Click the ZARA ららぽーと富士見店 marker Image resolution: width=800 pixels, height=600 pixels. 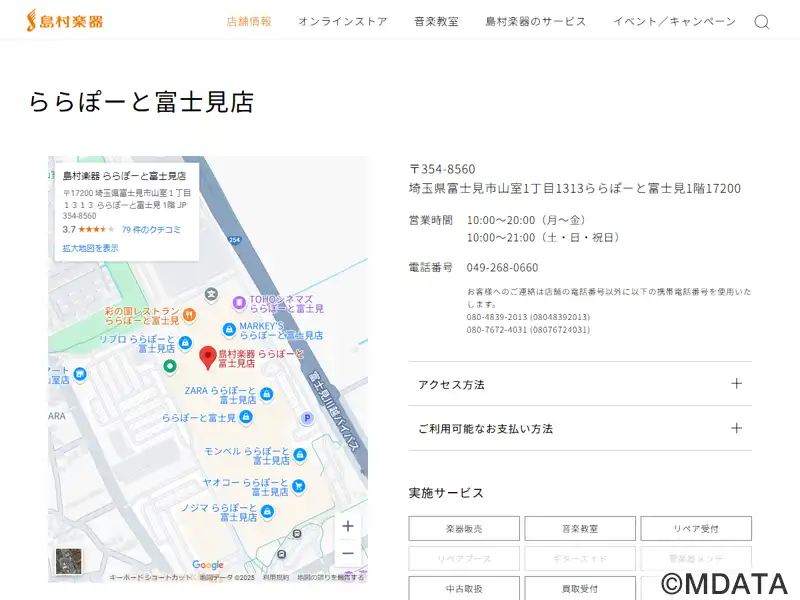coord(266,394)
